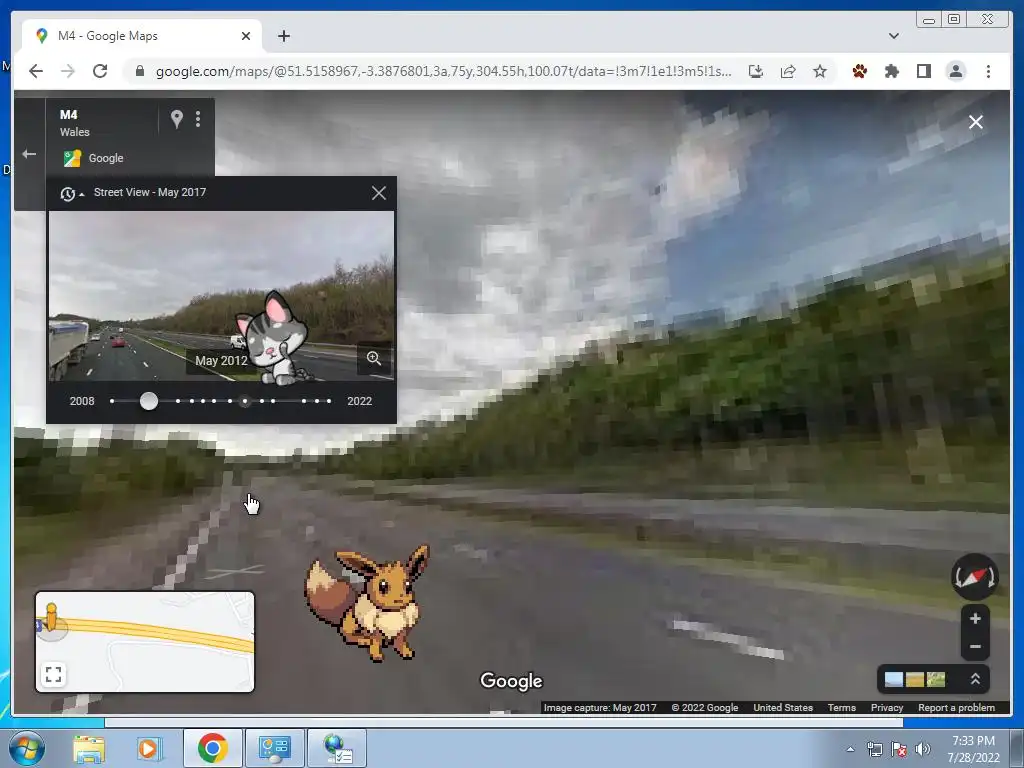Open May 2012 imagery with magnifier
The image size is (1024, 768).
pyautogui.click(x=374, y=358)
